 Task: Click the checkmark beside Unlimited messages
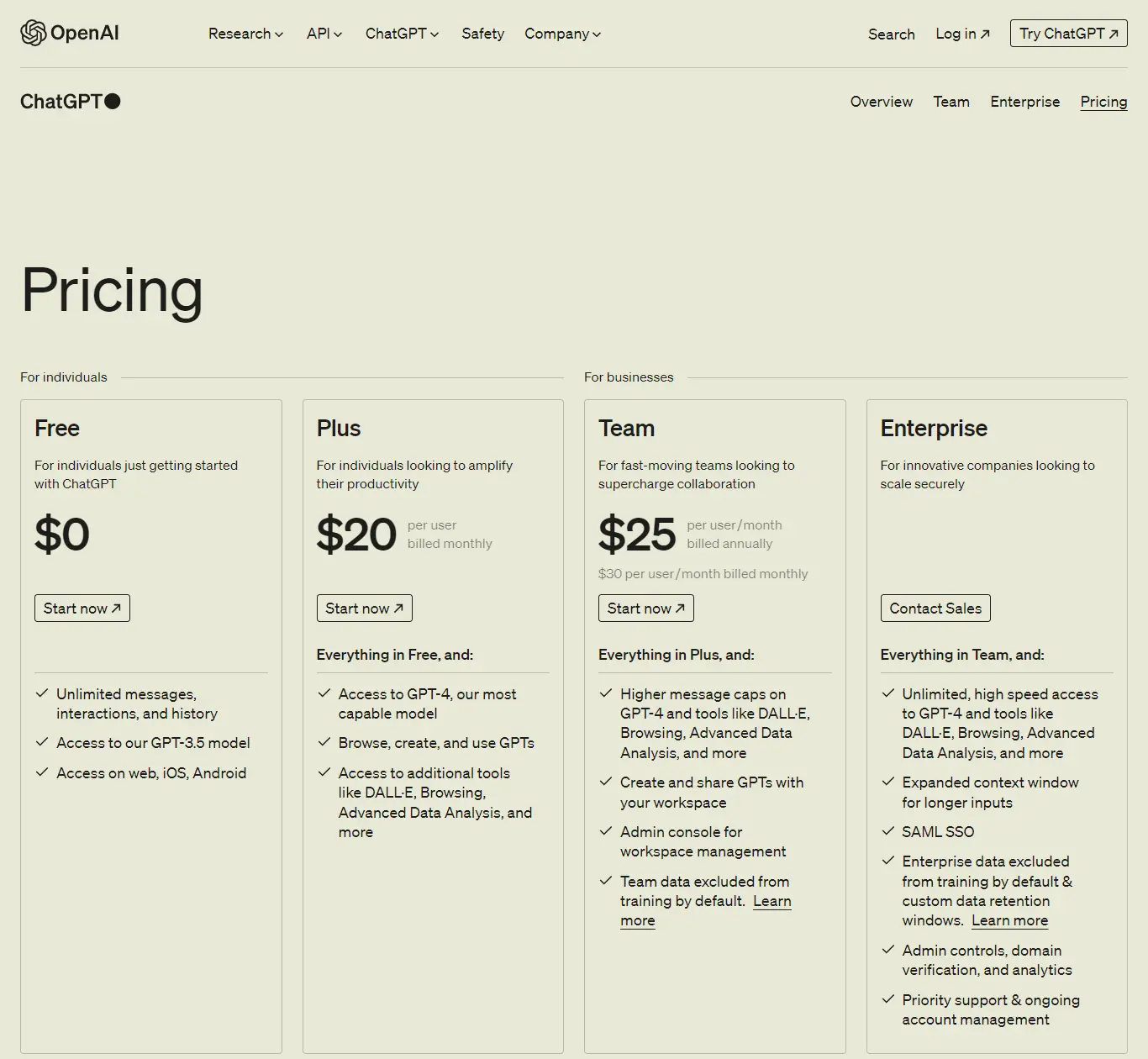(x=42, y=693)
